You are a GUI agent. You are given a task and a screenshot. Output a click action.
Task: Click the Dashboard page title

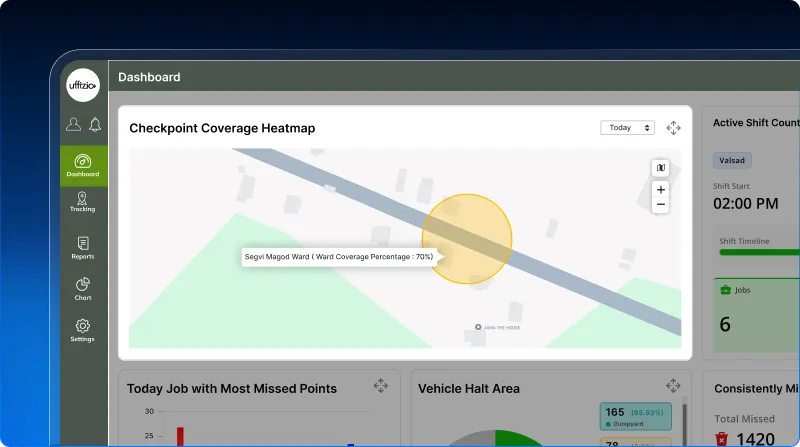pyautogui.click(x=149, y=77)
